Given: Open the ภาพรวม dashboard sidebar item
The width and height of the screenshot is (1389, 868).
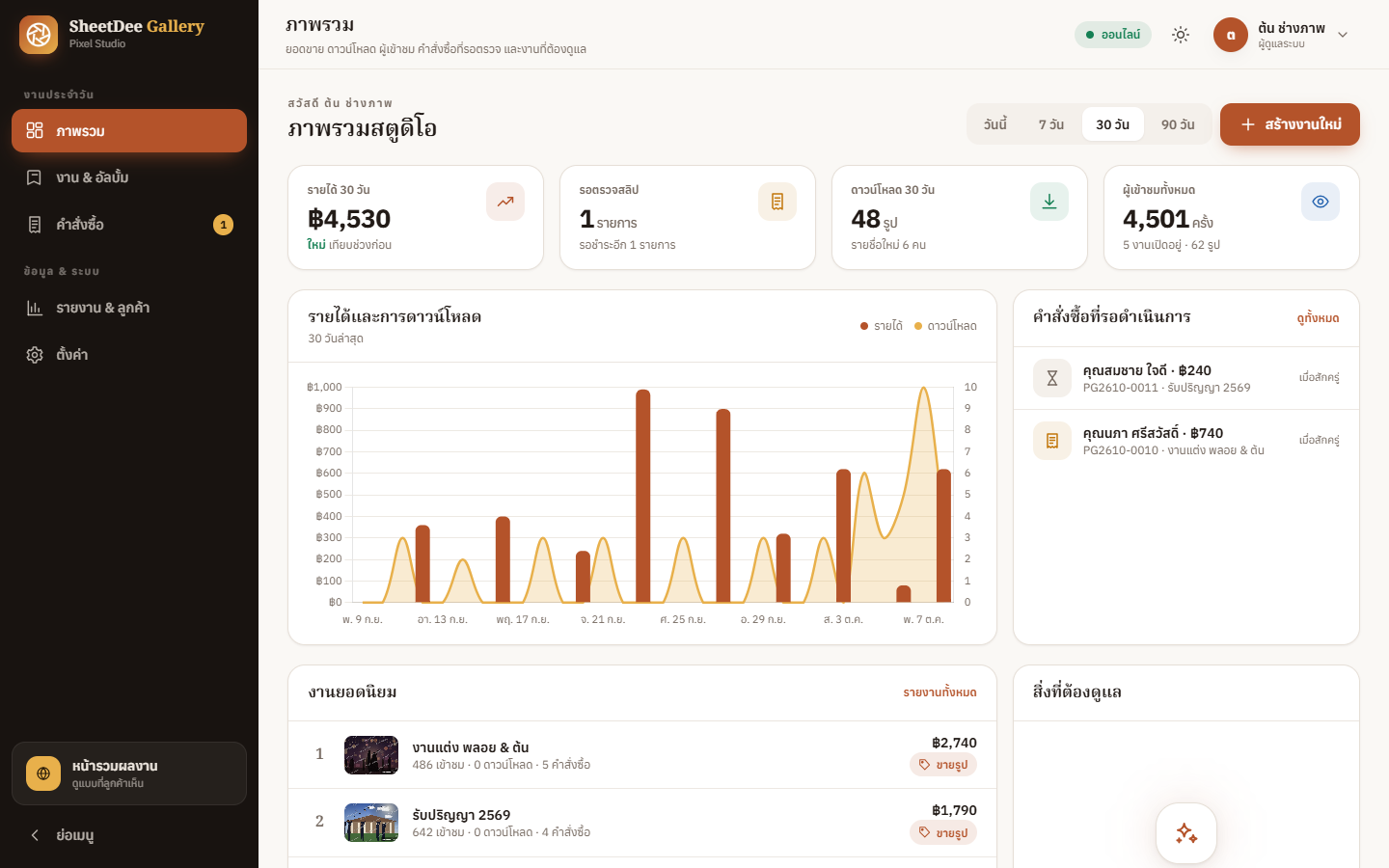Looking at the screenshot, I should [x=129, y=131].
